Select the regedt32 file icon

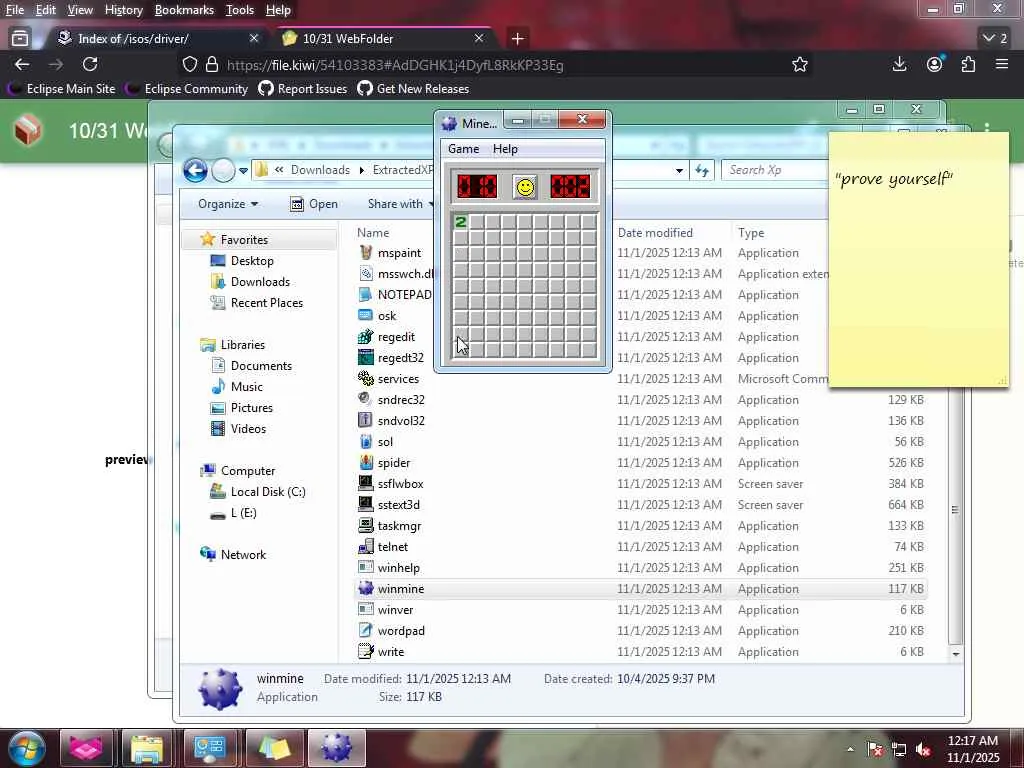(x=366, y=357)
